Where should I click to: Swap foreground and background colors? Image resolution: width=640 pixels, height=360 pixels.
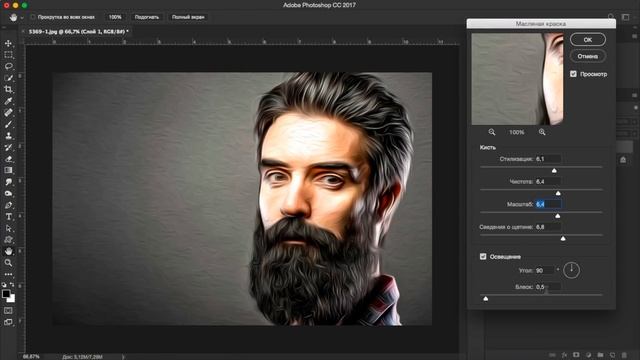pos(12,284)
